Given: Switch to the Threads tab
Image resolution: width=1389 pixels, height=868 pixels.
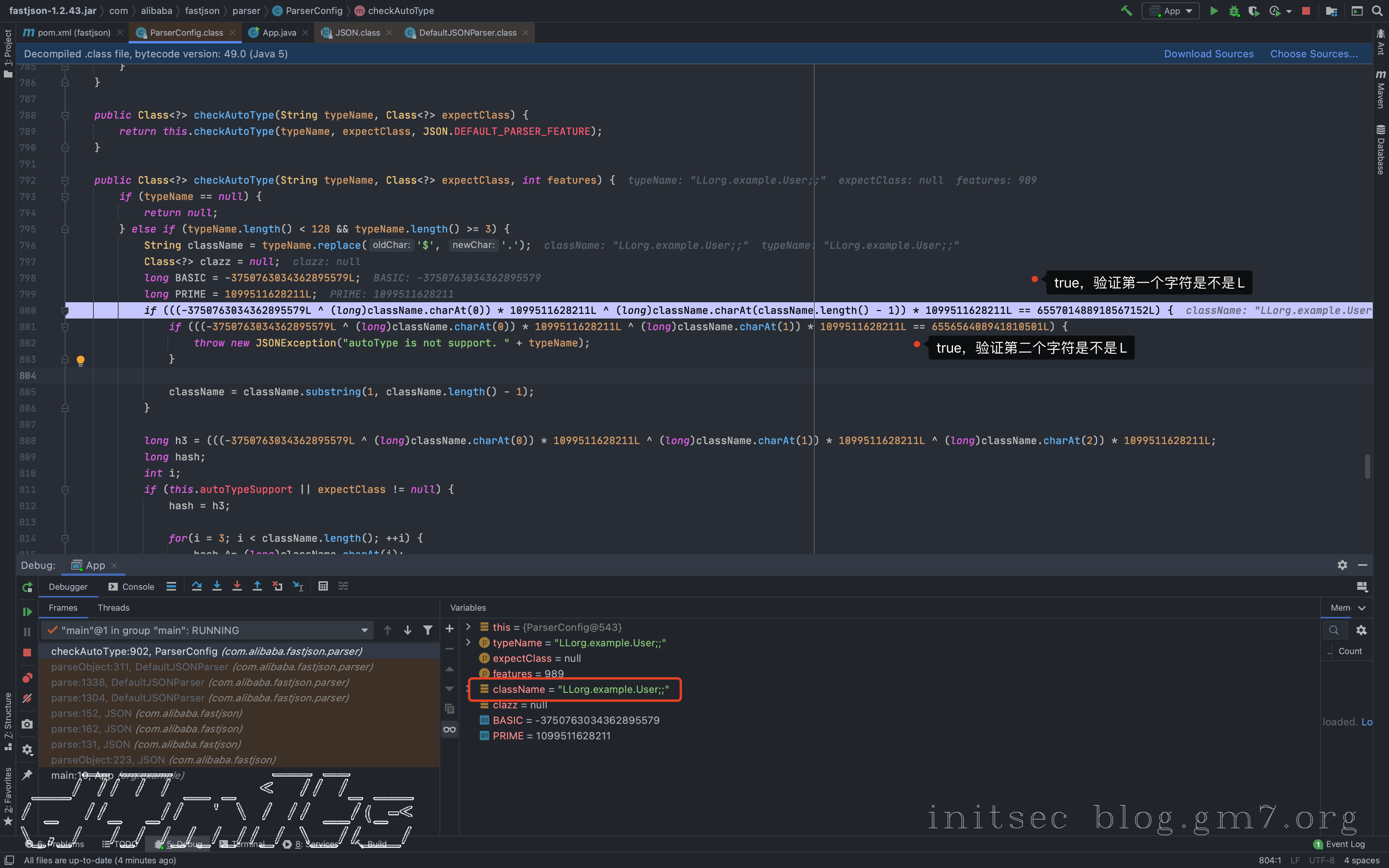Looking at the screenshot, I should coord(113,607).
